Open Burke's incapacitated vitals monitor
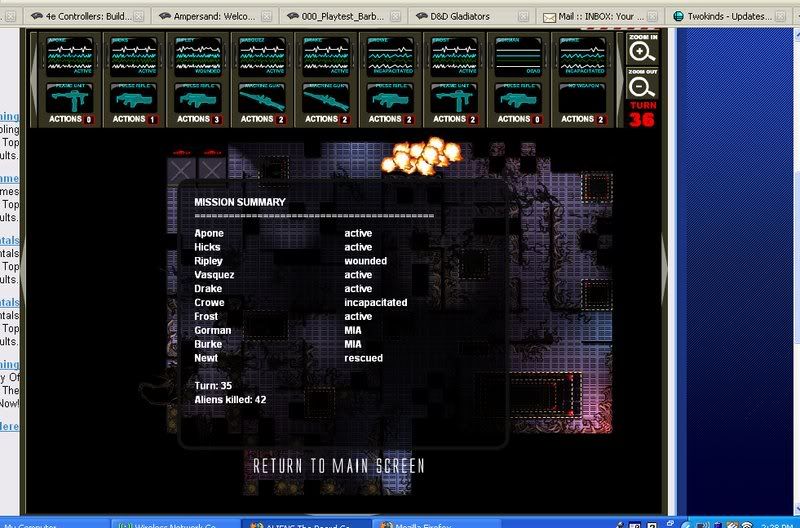Viewport: 800px width, 528px height. [x=582, y=56]
